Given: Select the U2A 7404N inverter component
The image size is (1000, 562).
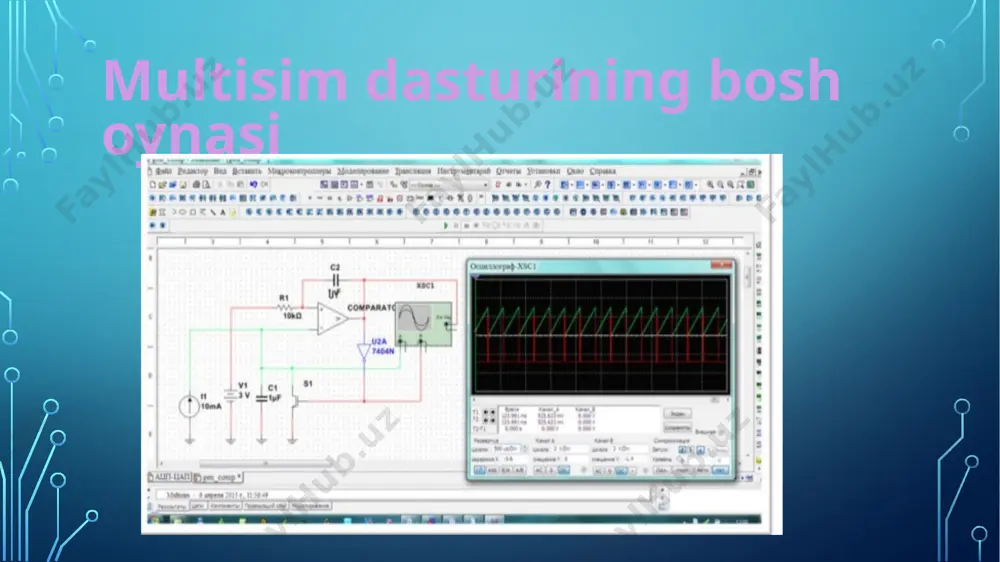Looking at the screenshot, I should [x=364, y=351].
